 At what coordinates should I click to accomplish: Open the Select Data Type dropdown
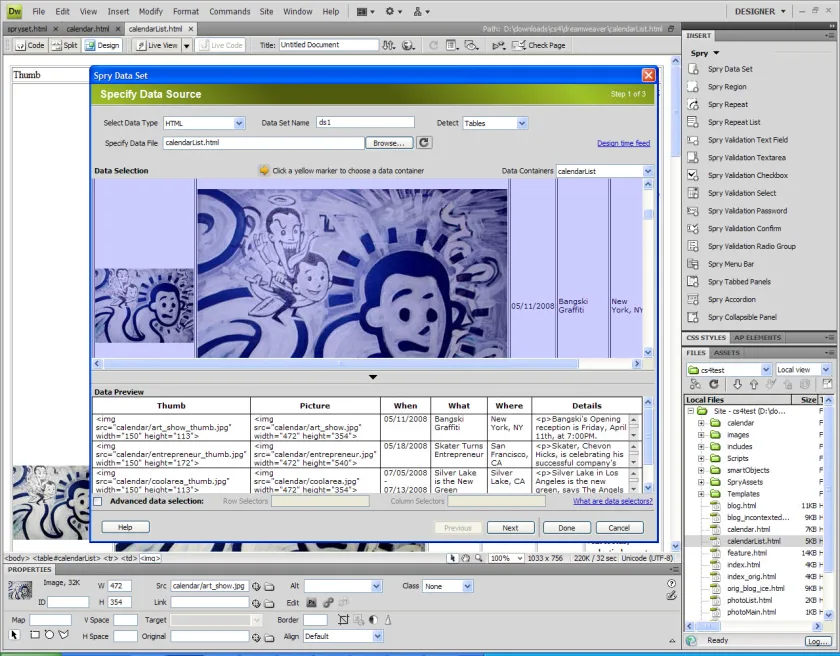pos(239,123)
